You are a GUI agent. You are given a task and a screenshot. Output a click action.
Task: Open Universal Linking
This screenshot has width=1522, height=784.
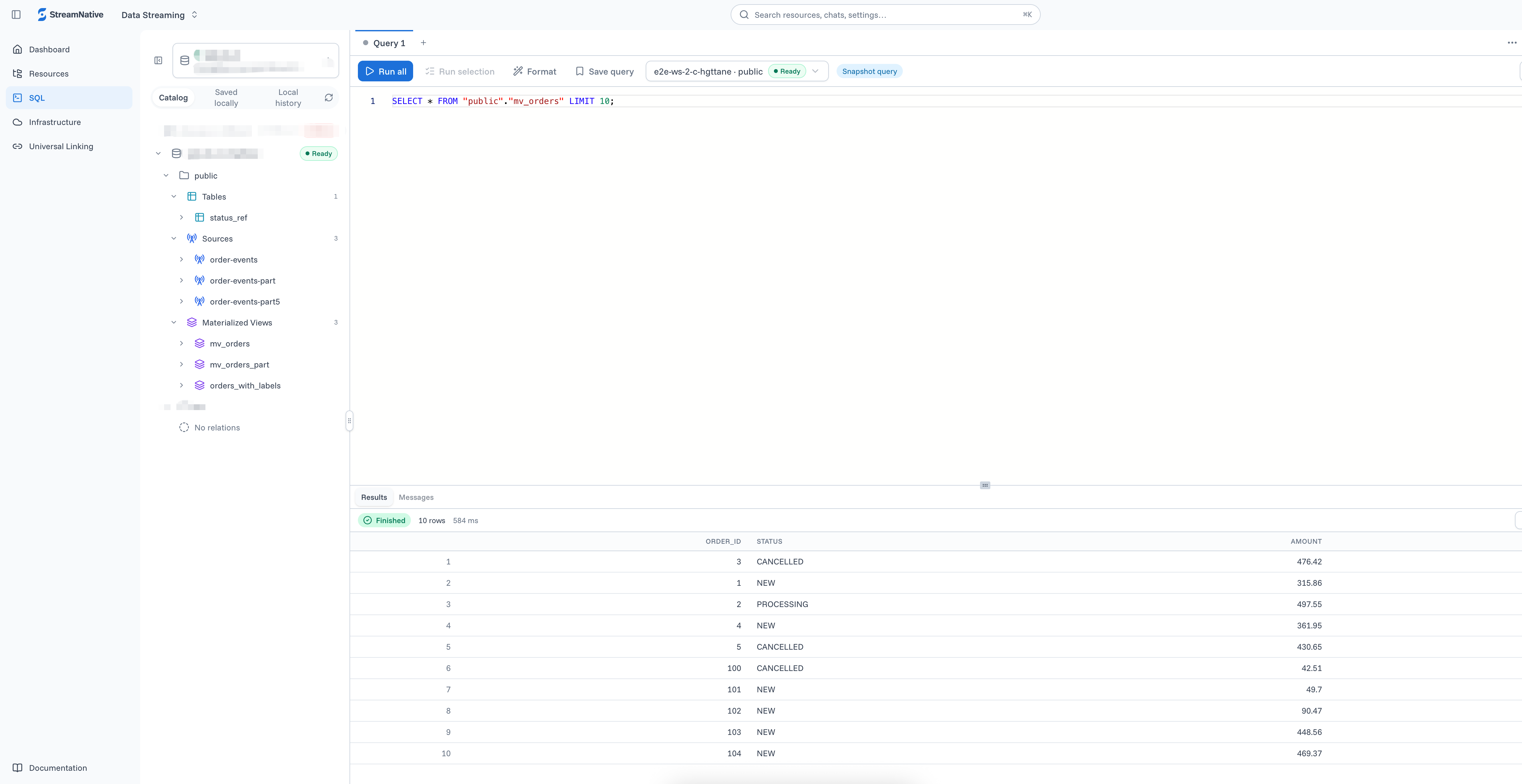pos(69,147)
